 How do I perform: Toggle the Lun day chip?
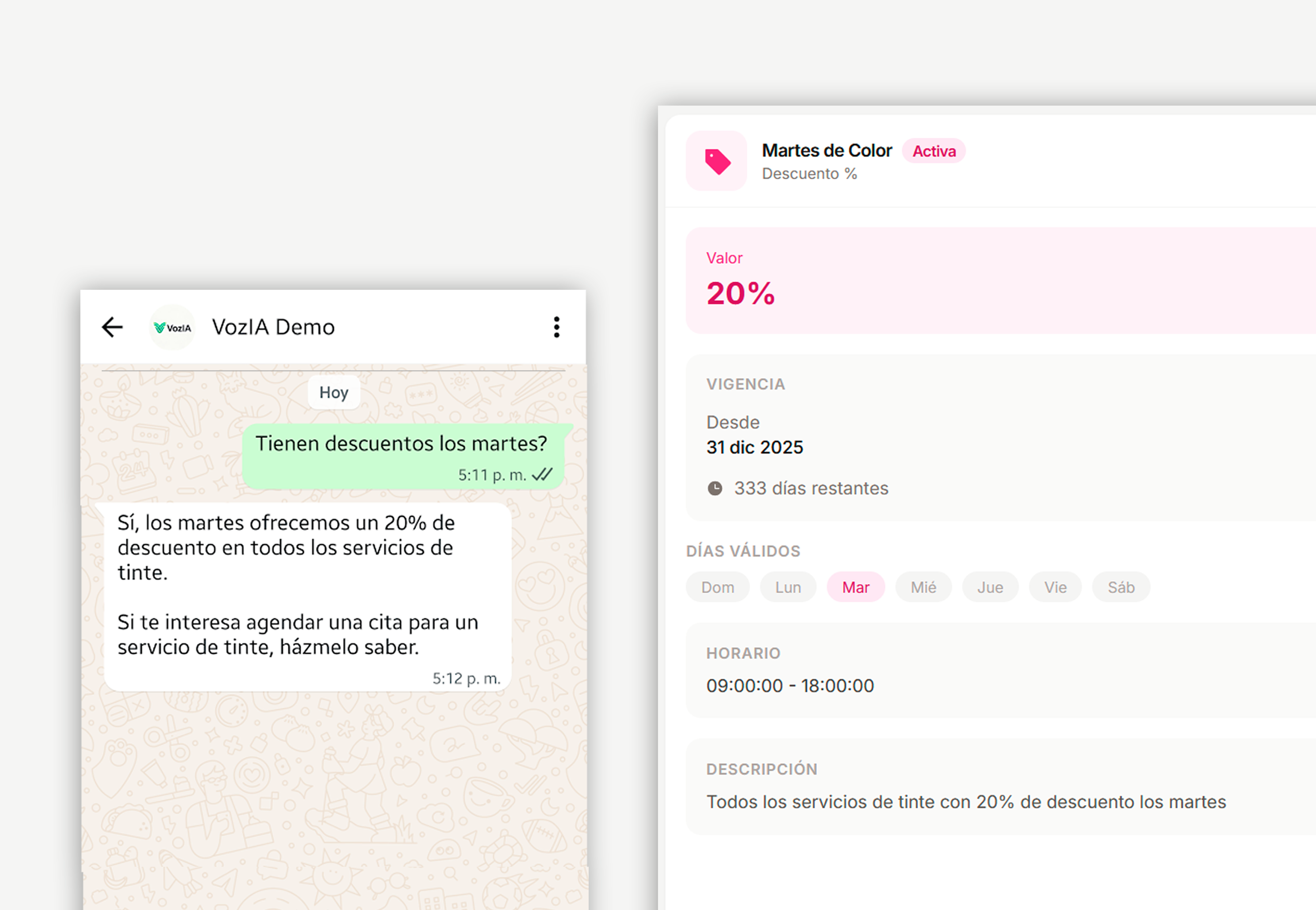788,587
